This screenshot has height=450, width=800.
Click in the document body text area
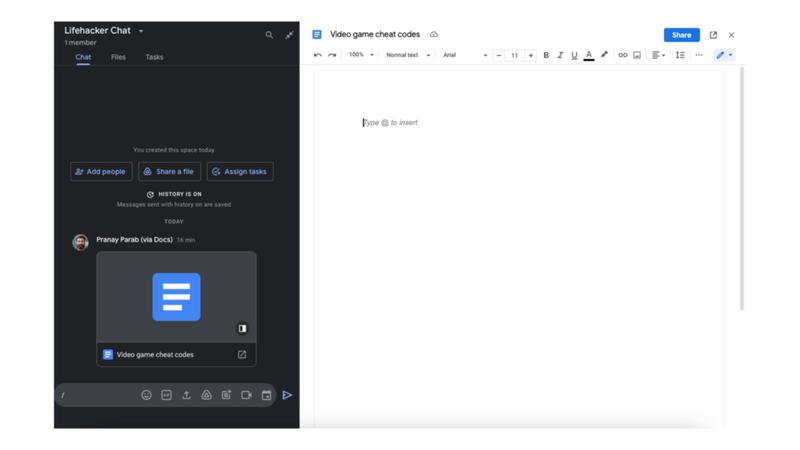518,250
